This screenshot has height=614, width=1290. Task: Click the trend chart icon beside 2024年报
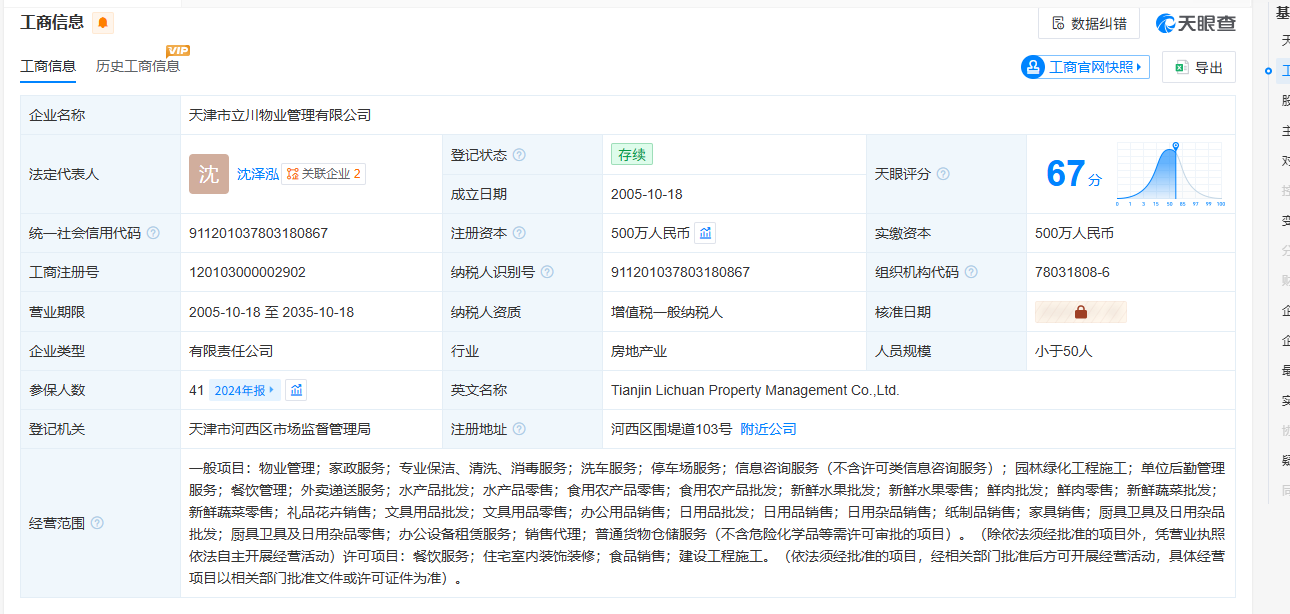[x=296, y=390]
